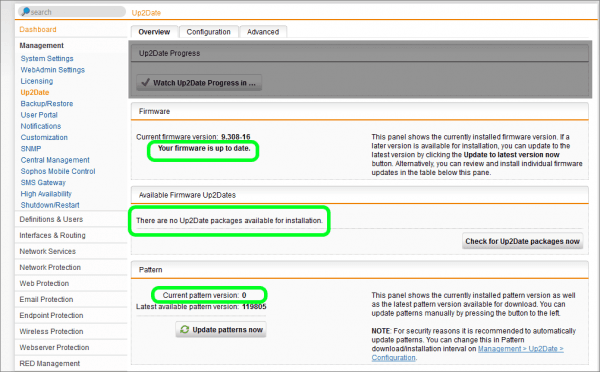Screen dimensions: 600x372
Task: Click Update patterns now button
Action: click(221, 330)
